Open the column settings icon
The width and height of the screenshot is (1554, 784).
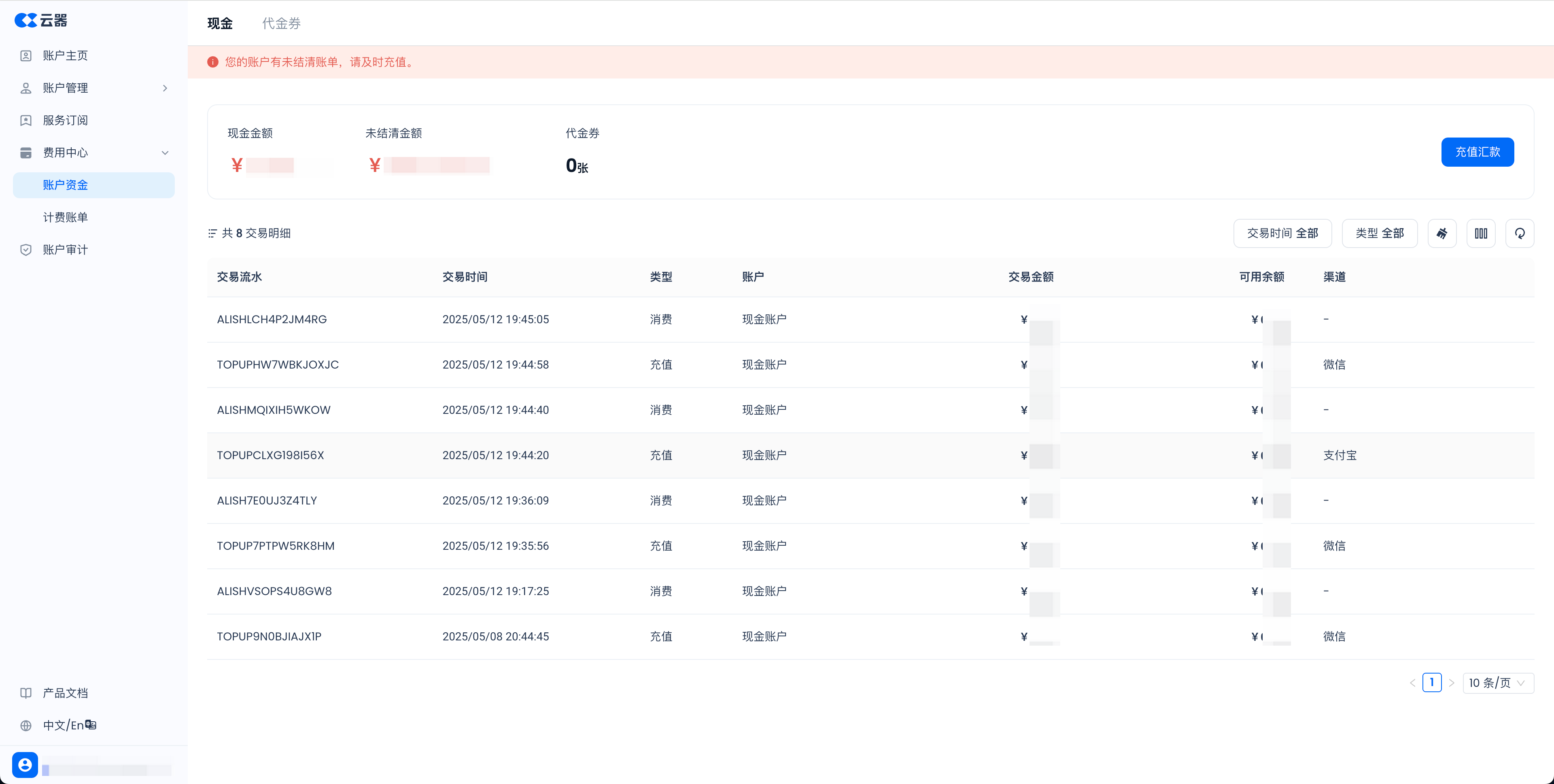[x=1480, y=233]
